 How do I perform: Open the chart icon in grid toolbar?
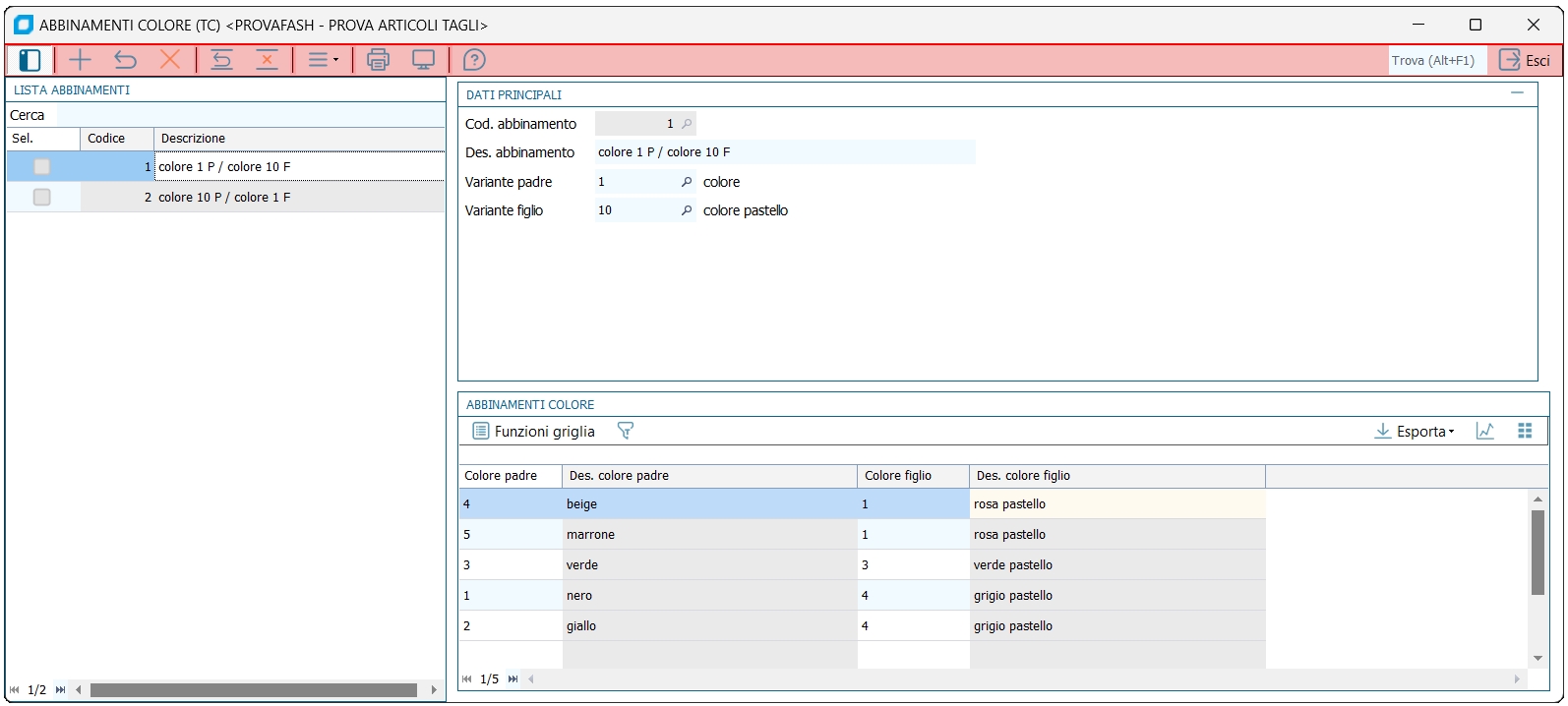click(x=1484, y=431)
